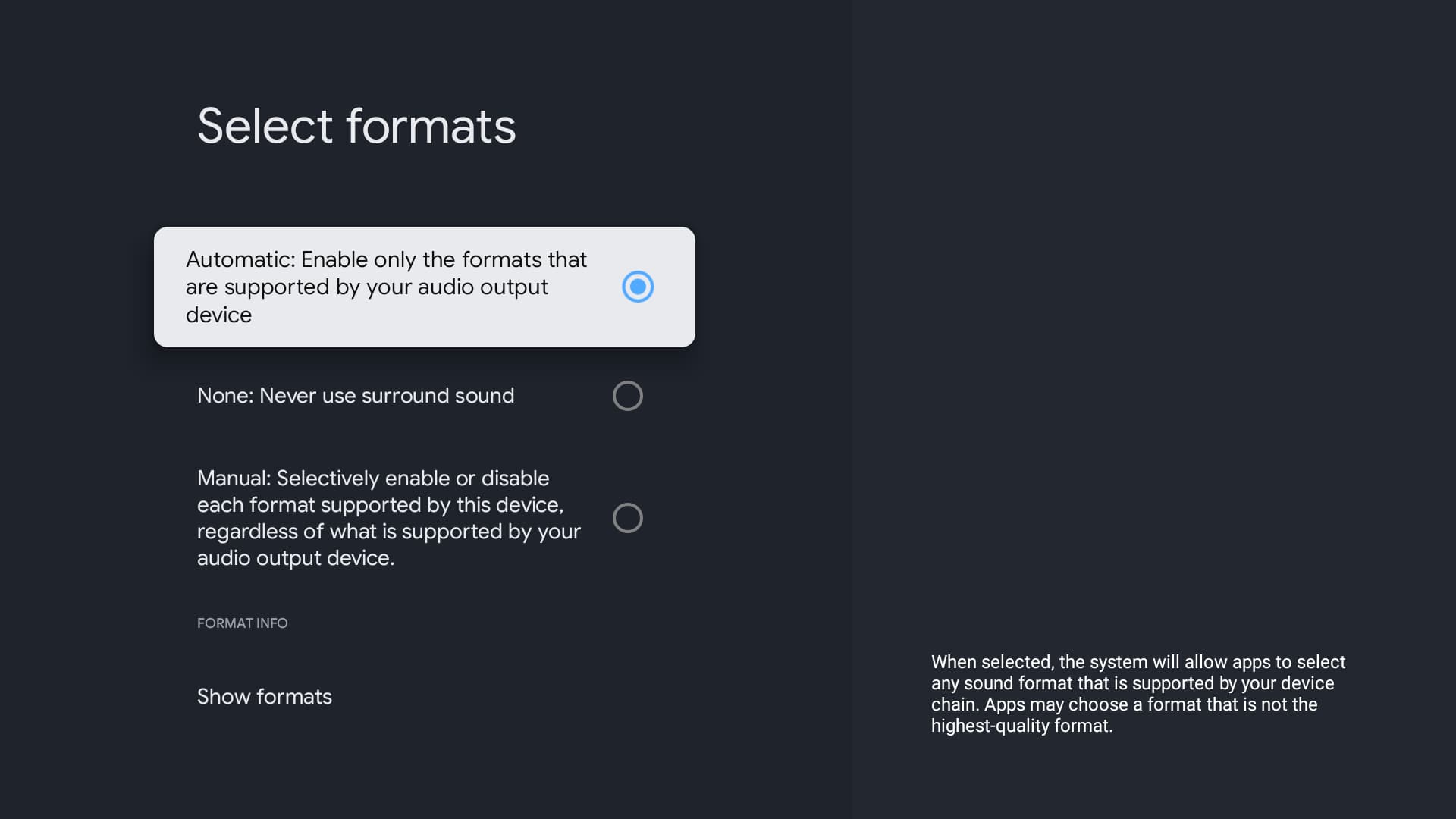The image size is (1456, 819).
Task: Select the Automatic formats radio button
Action: tap(638, 287)
